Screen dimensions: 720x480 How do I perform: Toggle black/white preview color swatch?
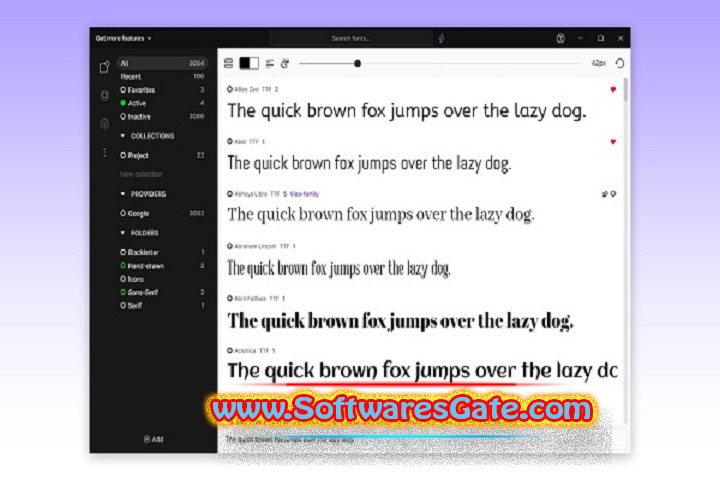coord(249,63)
